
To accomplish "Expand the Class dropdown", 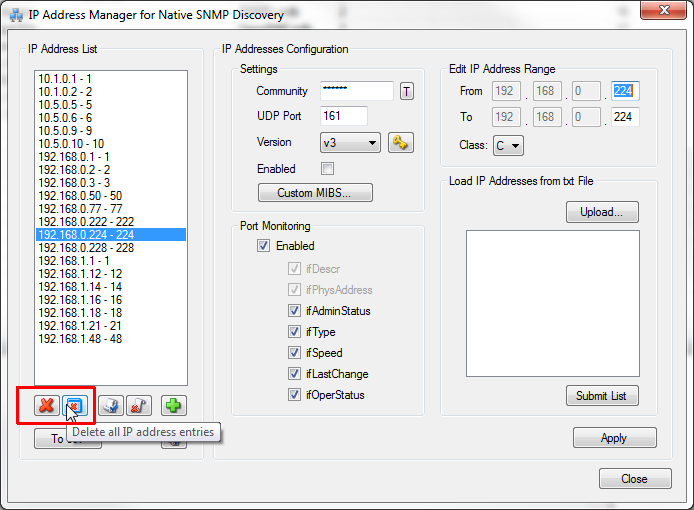I will (507, 146).
